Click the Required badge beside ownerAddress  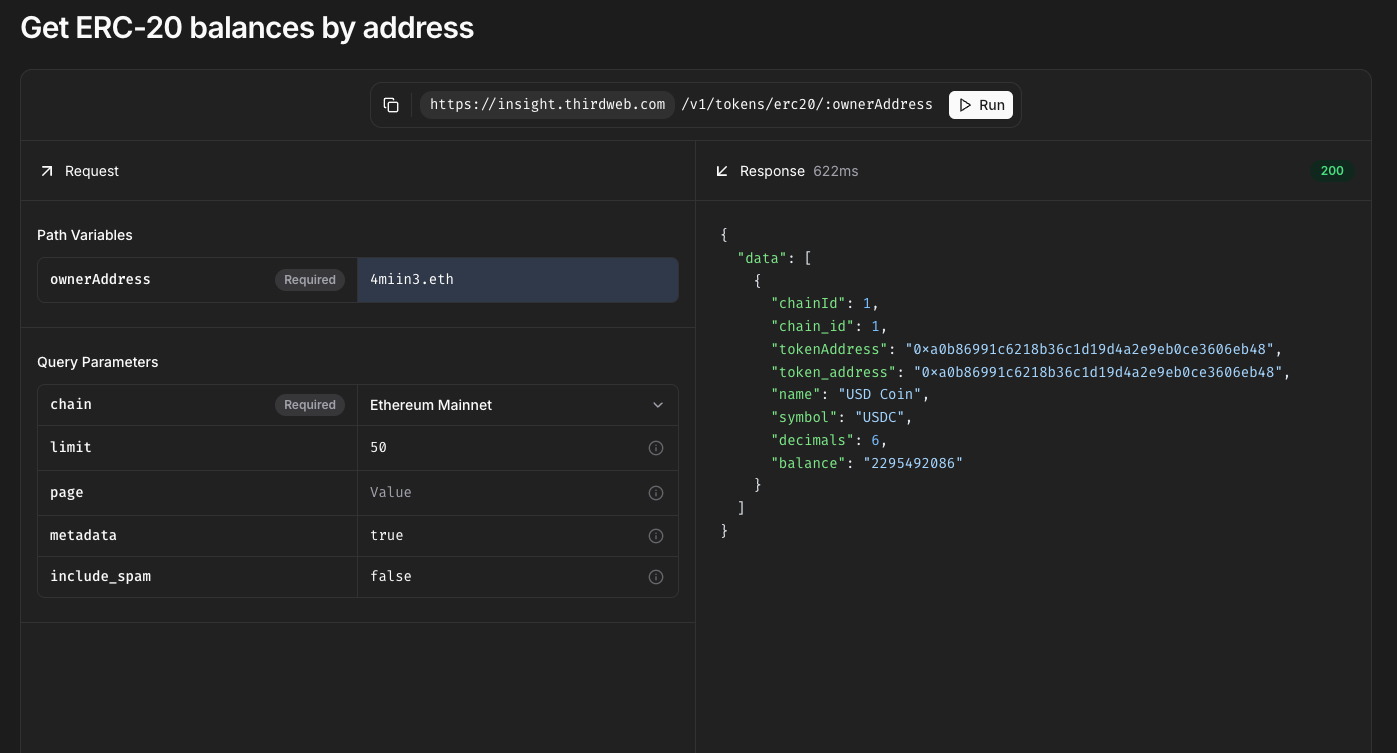click(310, 280)
